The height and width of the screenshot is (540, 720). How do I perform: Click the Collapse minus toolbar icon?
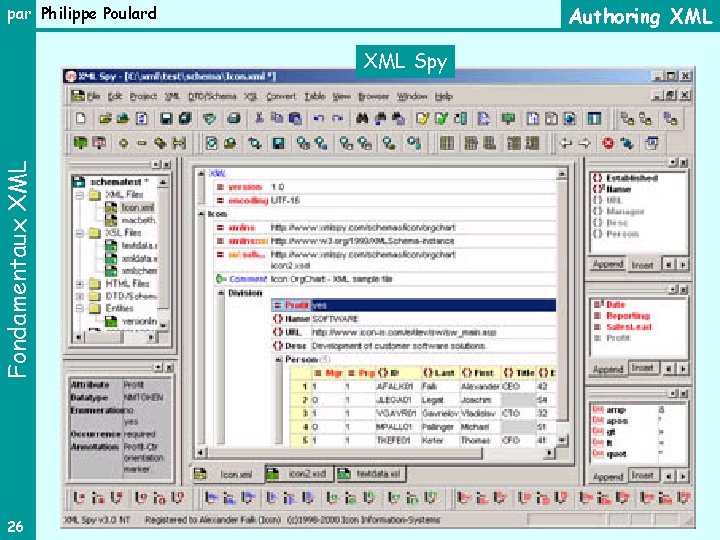click(141, 143)
